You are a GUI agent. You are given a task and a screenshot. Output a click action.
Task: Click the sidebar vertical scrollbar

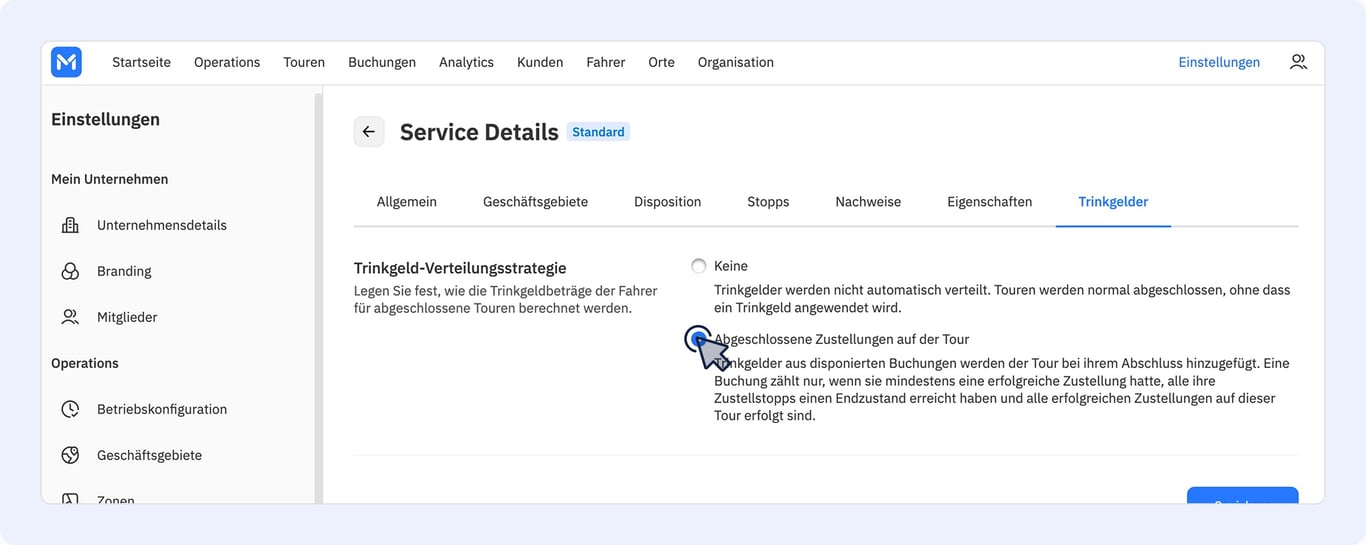(318, 299)
